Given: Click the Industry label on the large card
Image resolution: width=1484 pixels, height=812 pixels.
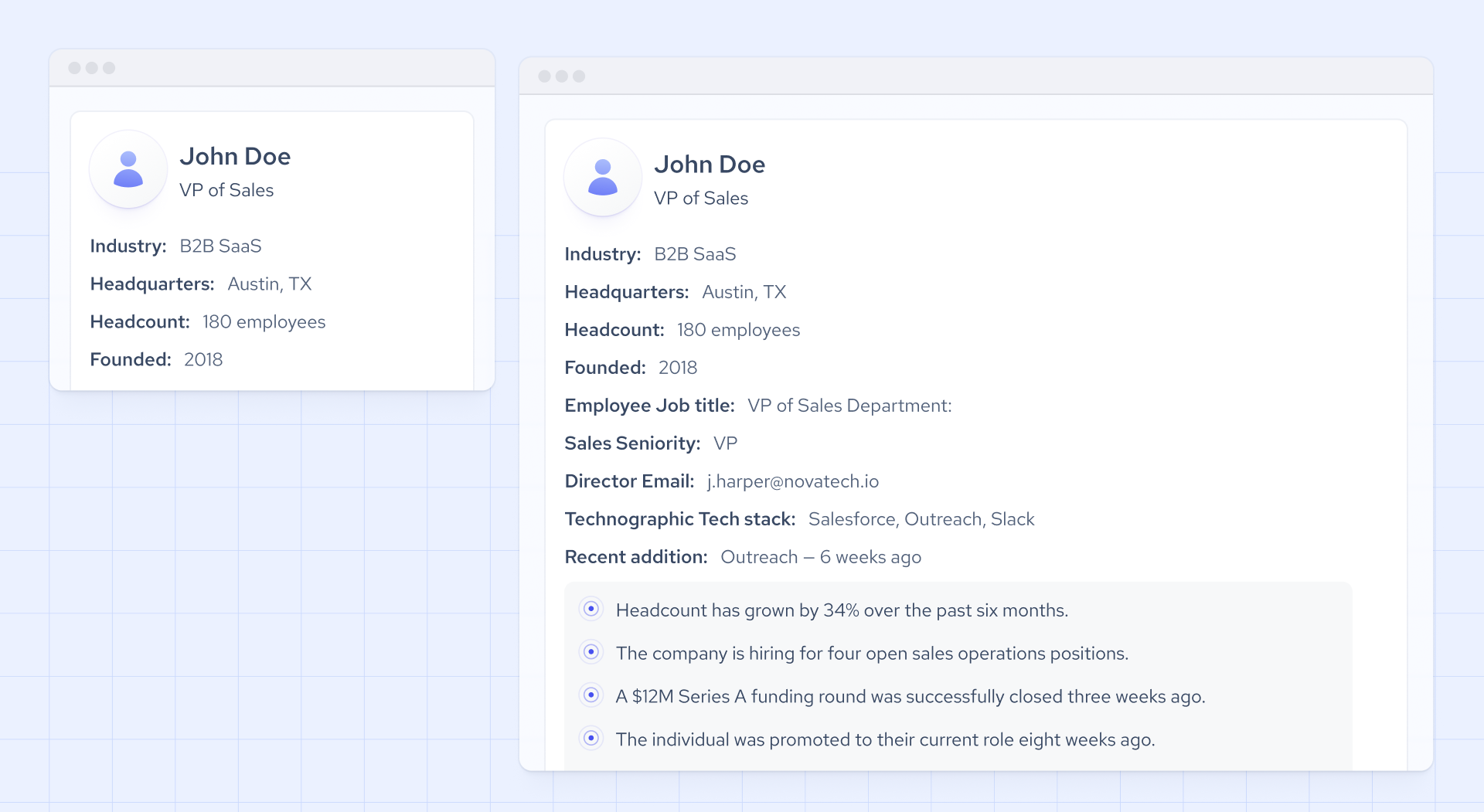Looking at the screenshot, I should (x=602, y=253).
